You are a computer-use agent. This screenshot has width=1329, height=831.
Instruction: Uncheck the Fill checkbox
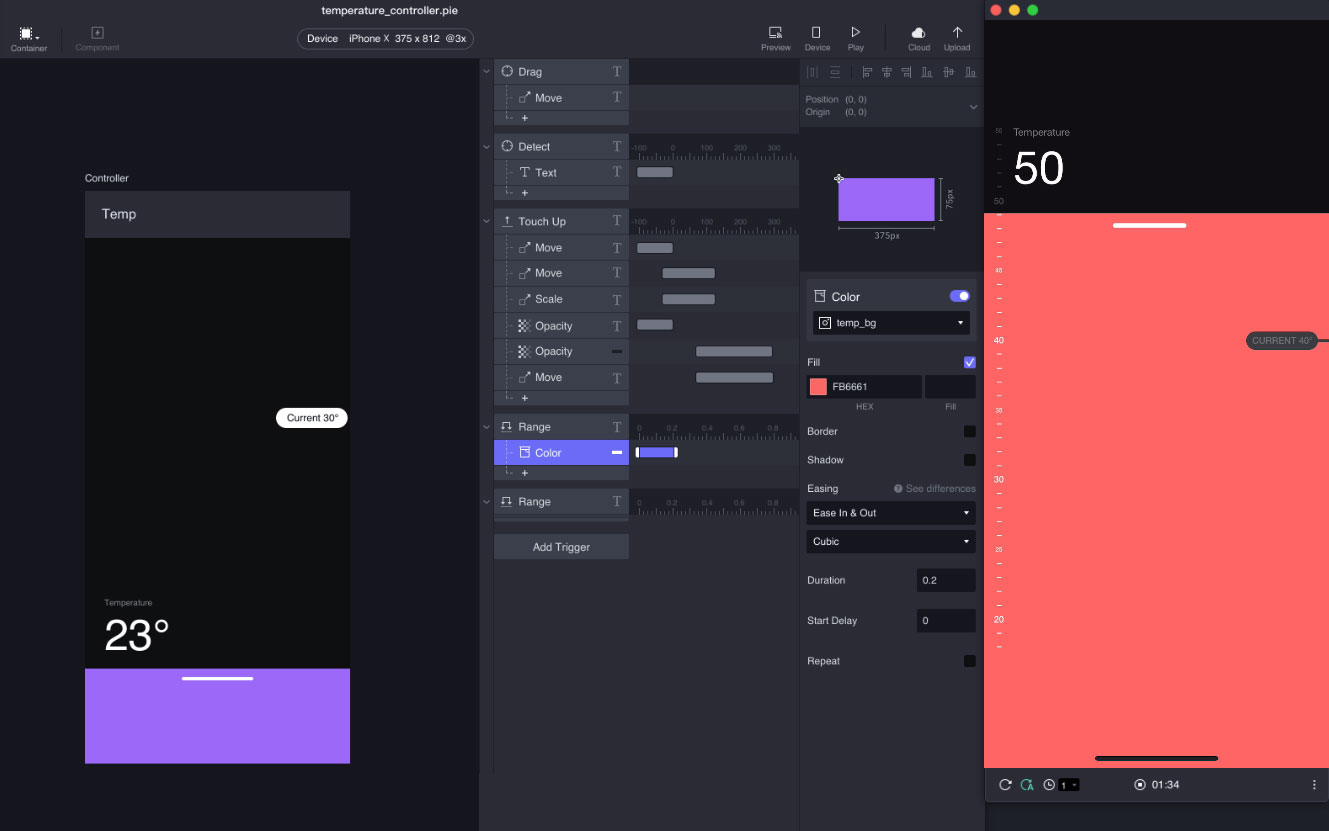click(x=968, y=362)
